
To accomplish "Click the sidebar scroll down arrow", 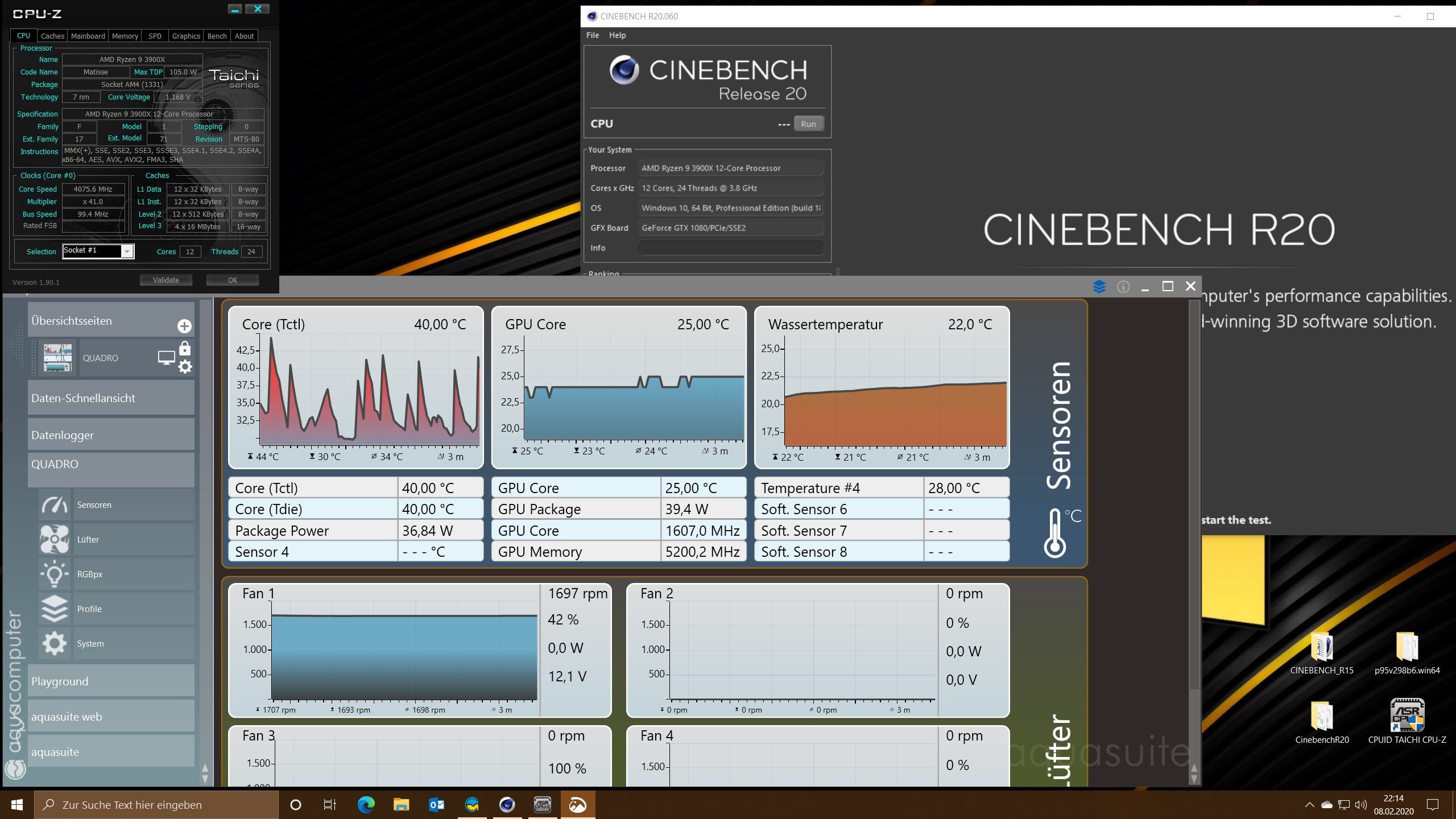I will pos(205,779).
